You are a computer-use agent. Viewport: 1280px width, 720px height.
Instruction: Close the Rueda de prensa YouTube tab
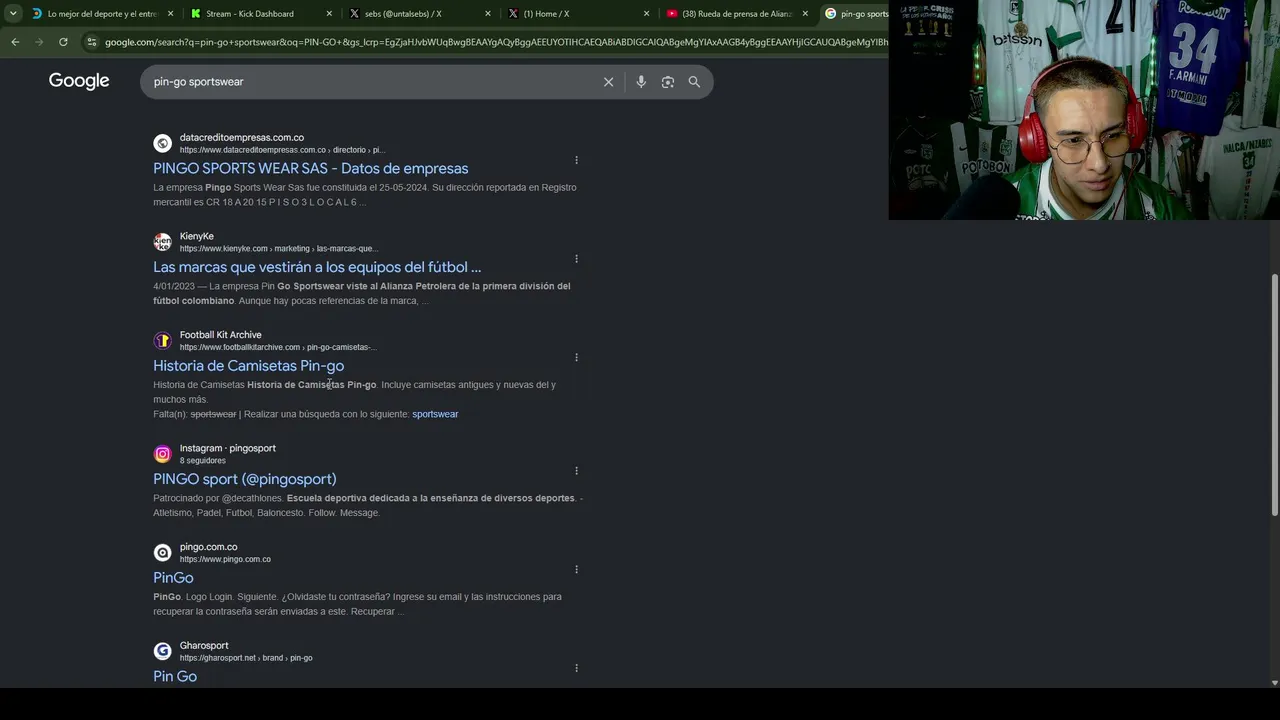point(805,14)
